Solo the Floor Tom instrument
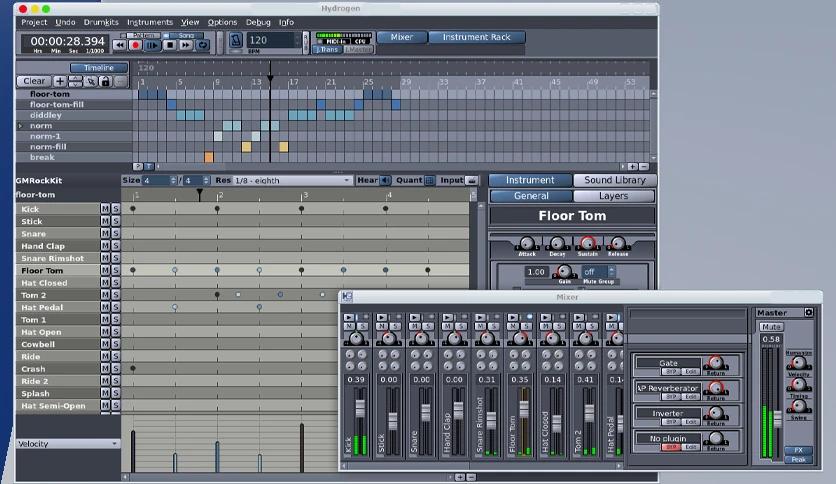This screenshot has width=836, height=484. point(116,270)
